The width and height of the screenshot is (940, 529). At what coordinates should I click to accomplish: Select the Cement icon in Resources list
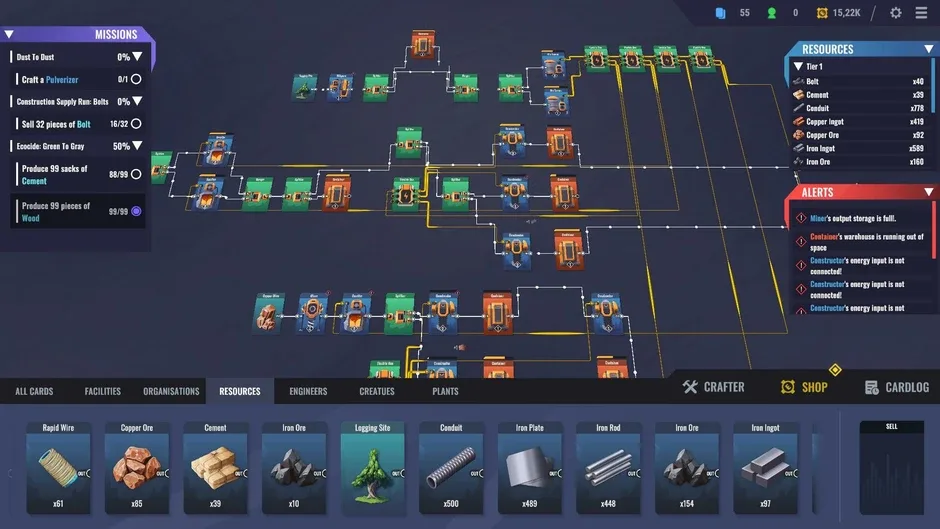[x=799, y=95]
